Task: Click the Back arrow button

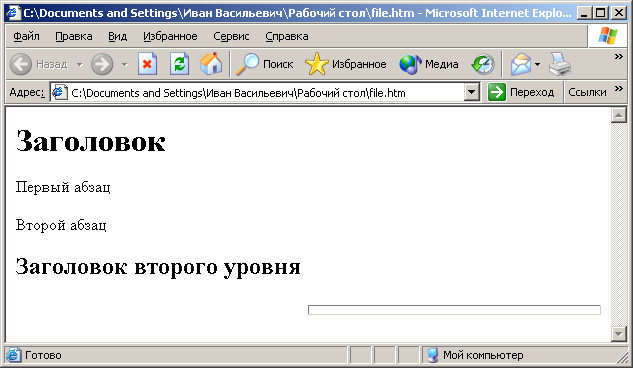Action: click(x=21, y=64)
